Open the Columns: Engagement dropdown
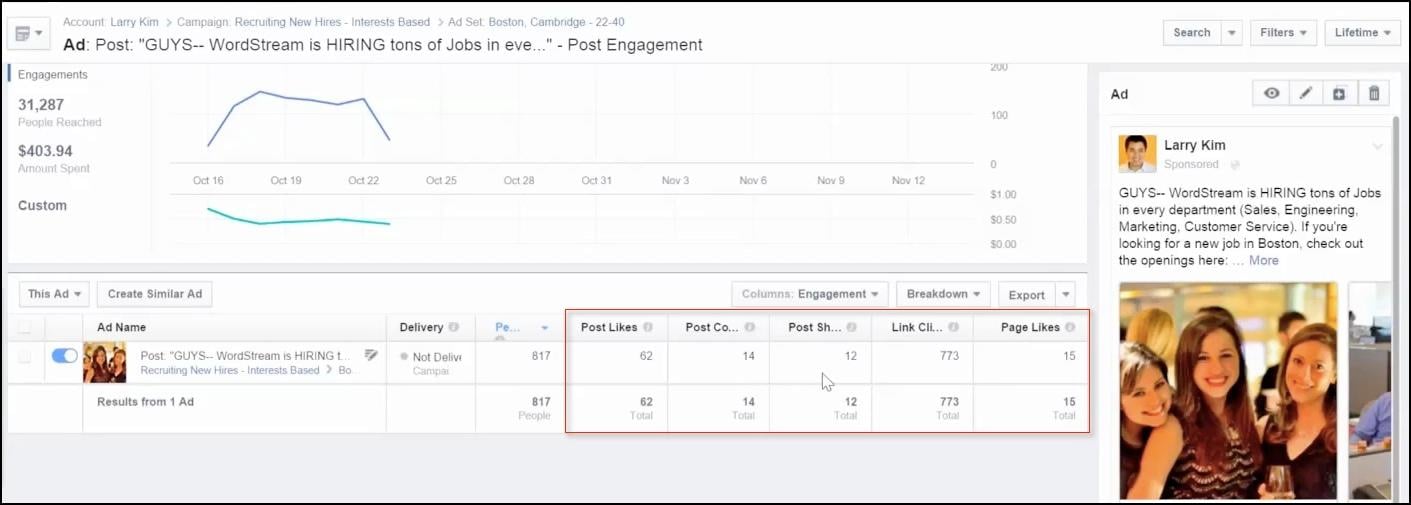Image resolution: width=1411 pixels, height=505 pixels. point(810,294)
